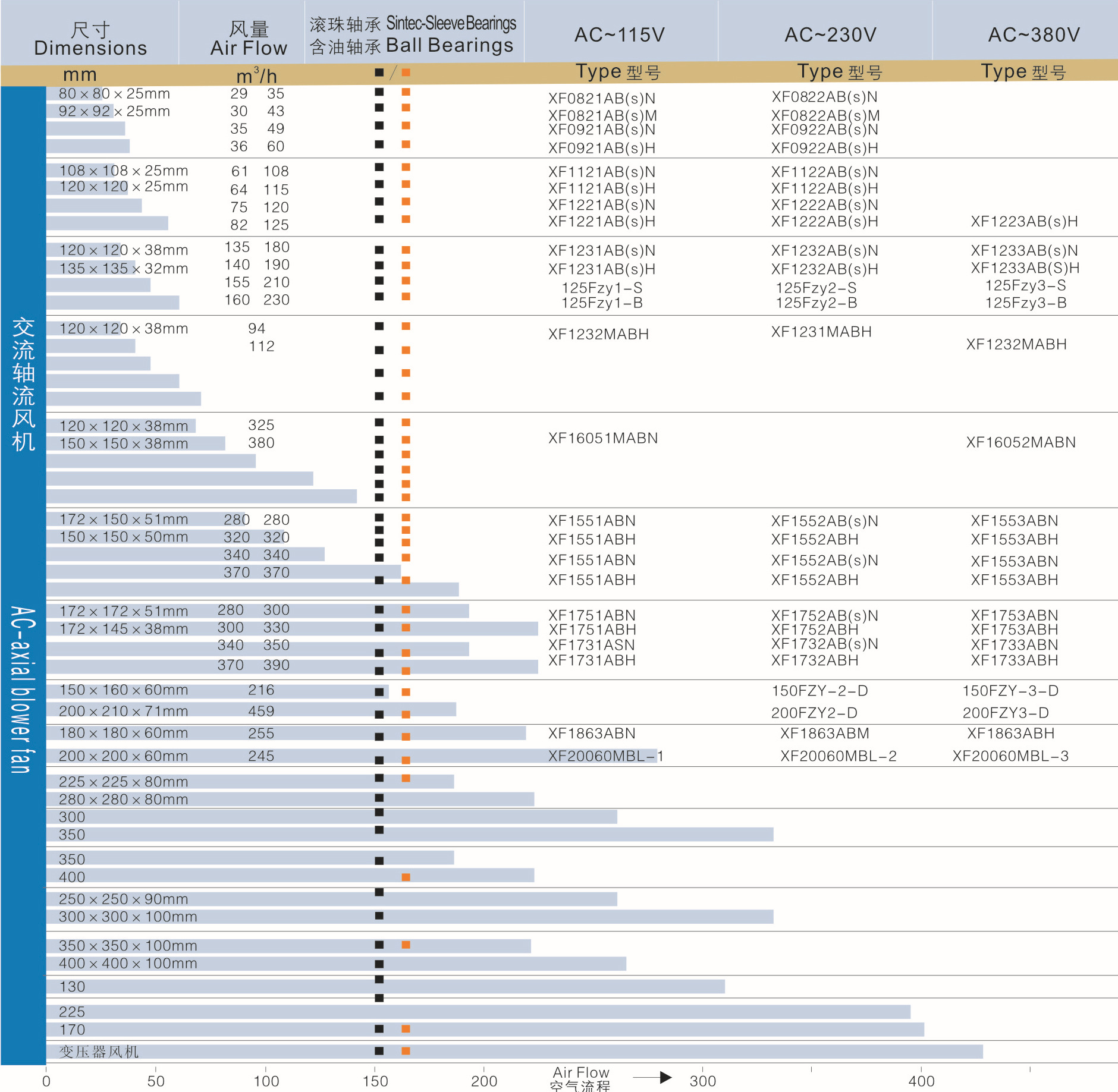Image resolution: width=1118 pixels, height=1092 pixels.
Task: Click the 300 tick on air flow axis
Action: tap(702, 1081)
